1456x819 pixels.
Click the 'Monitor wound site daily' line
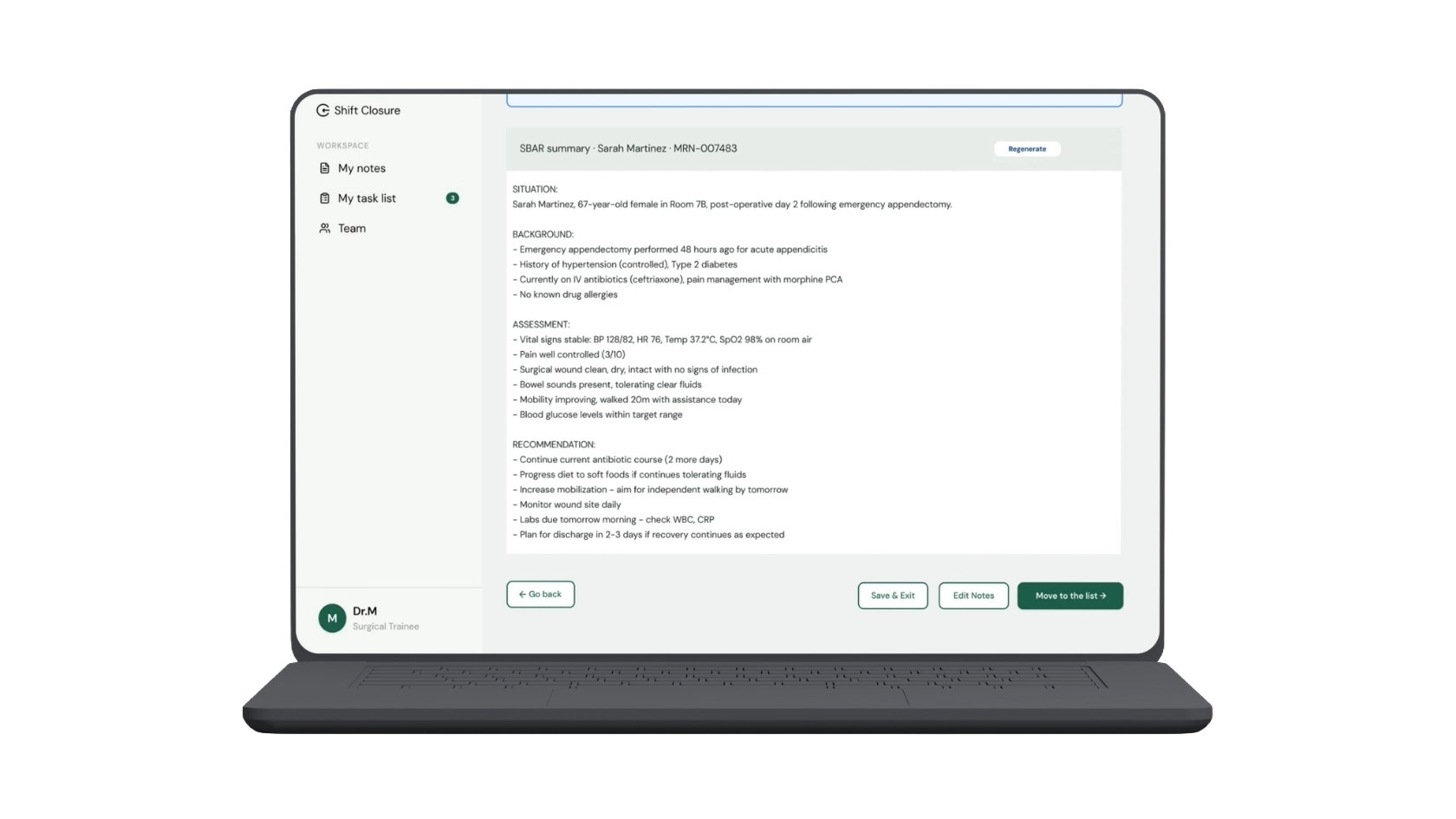567,504
